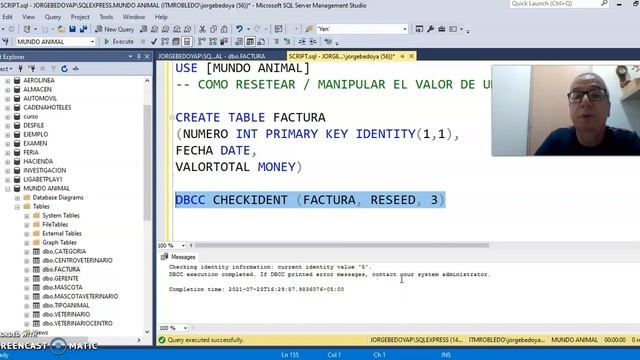
Task: Click the Display Estimated Execution Plan icon
Action: [x=164, y=42]
